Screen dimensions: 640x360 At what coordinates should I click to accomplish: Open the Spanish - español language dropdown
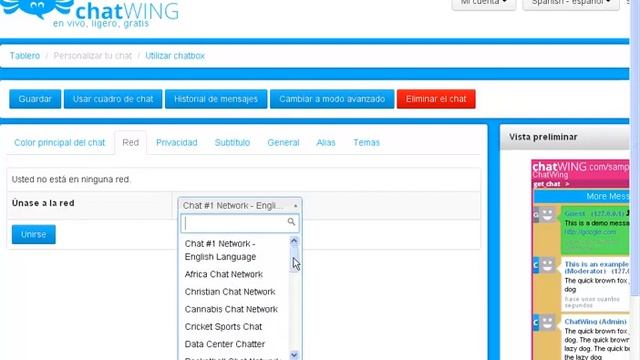pyautogui.click(x=571, y=3)
